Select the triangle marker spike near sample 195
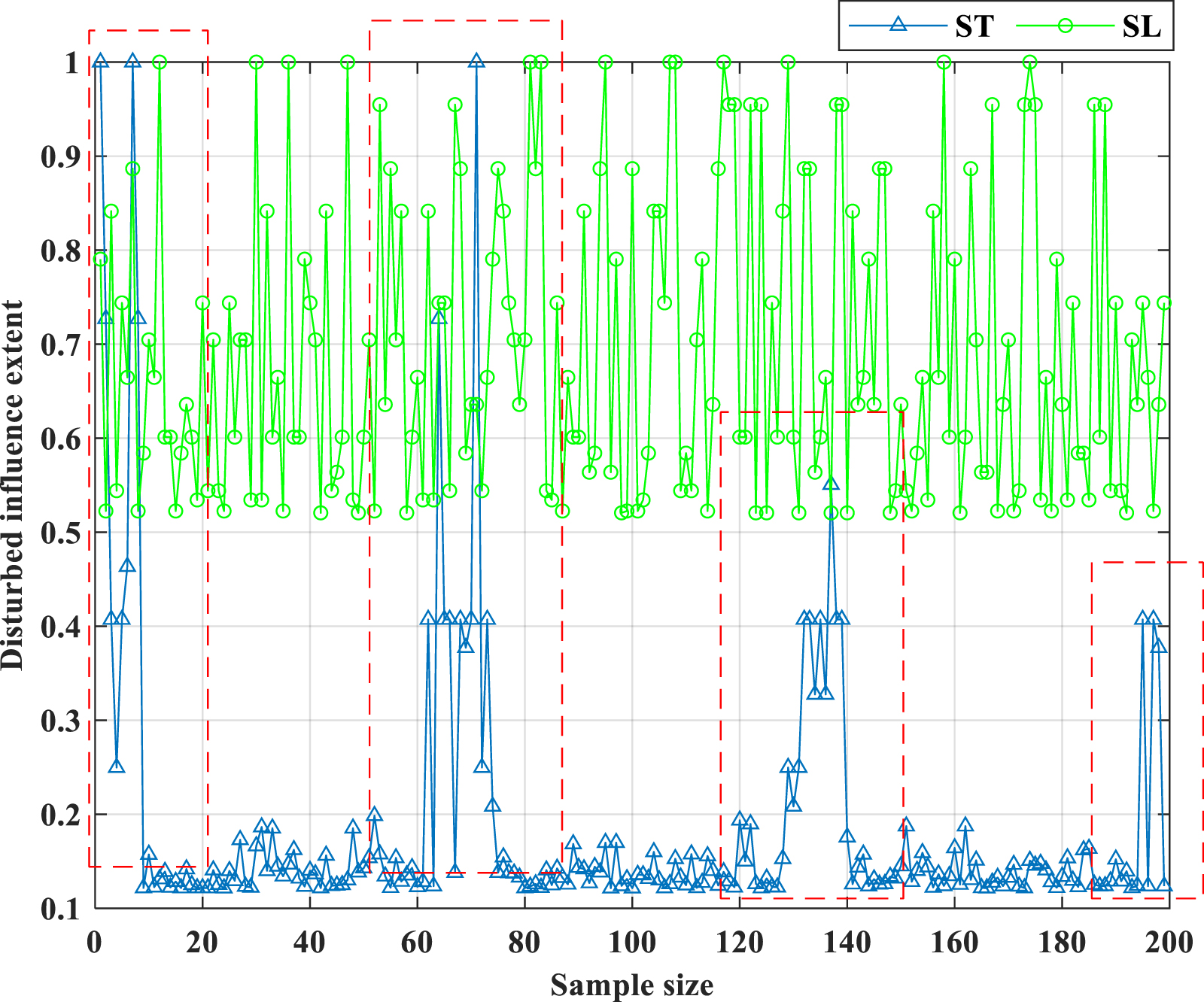Viewport: 1204px width, 1002px height. (x=1141, y=617)
